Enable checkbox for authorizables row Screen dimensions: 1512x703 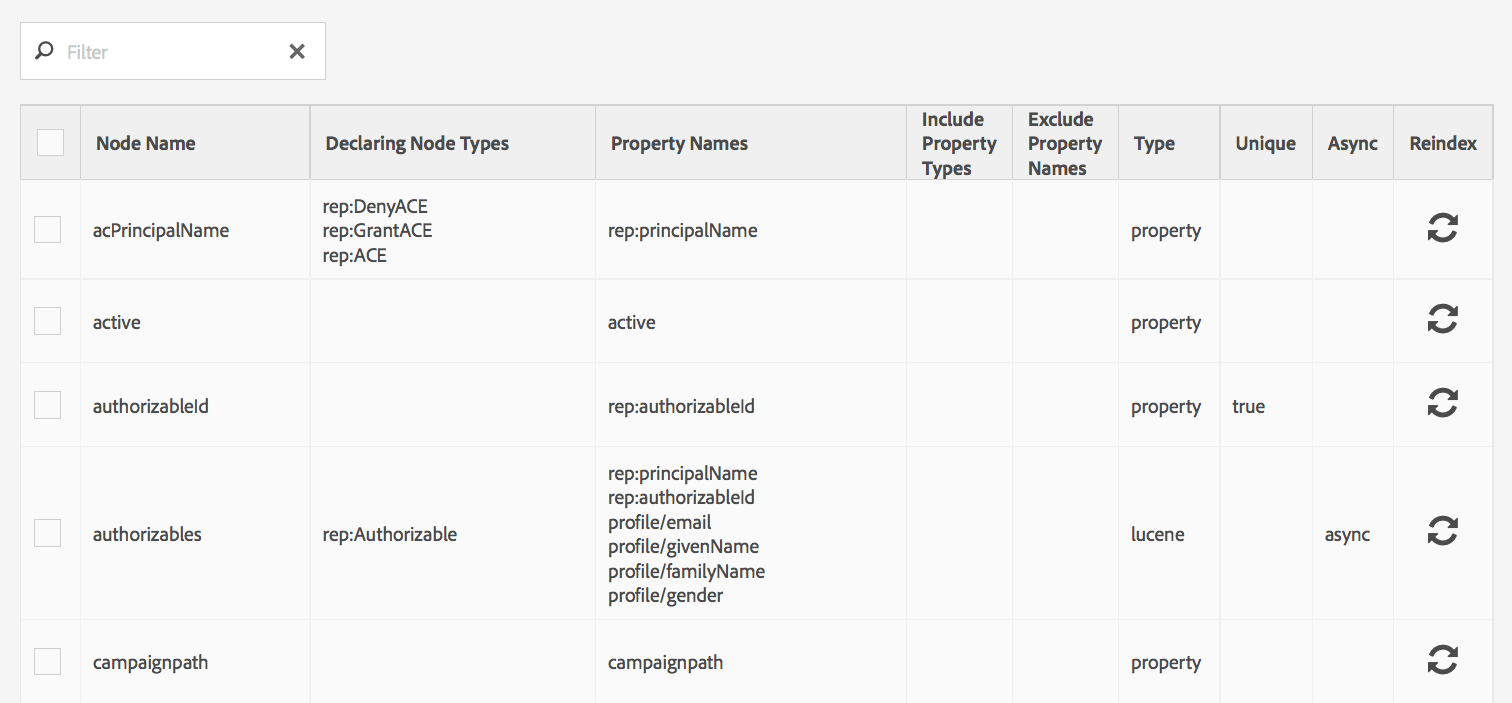point(48,534)
